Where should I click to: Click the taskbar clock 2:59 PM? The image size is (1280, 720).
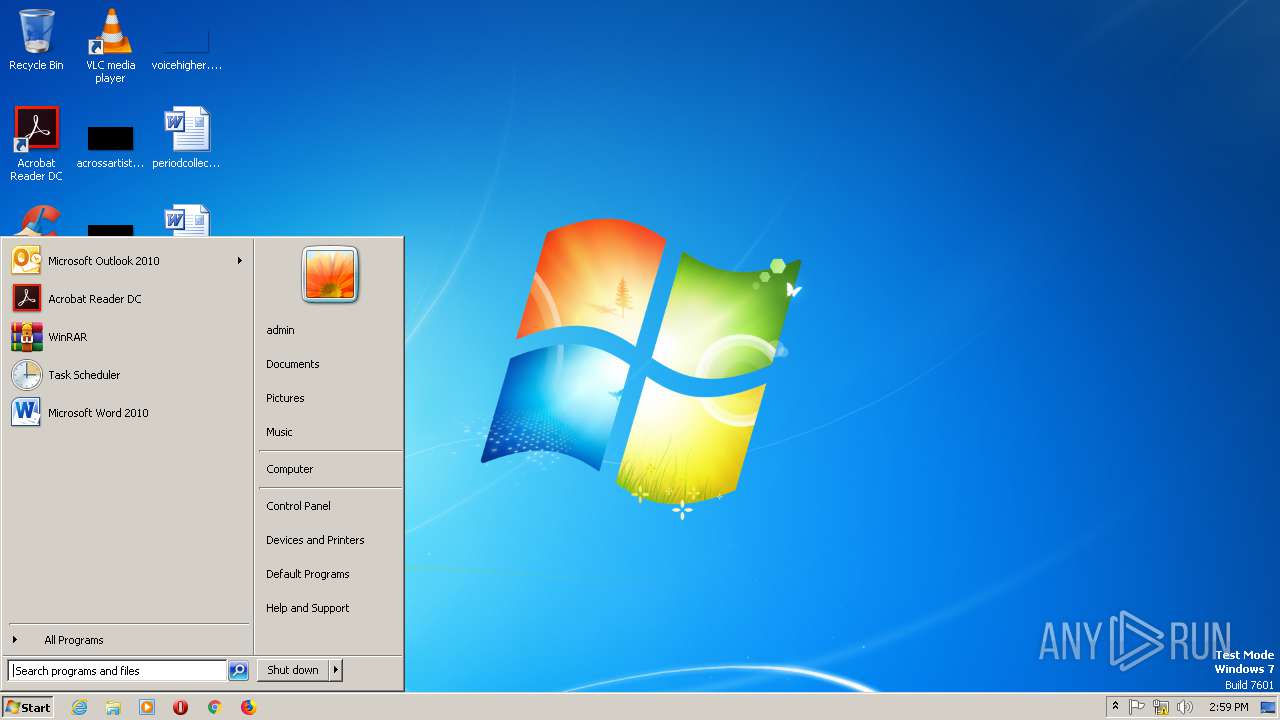[x=1228, y=707]
